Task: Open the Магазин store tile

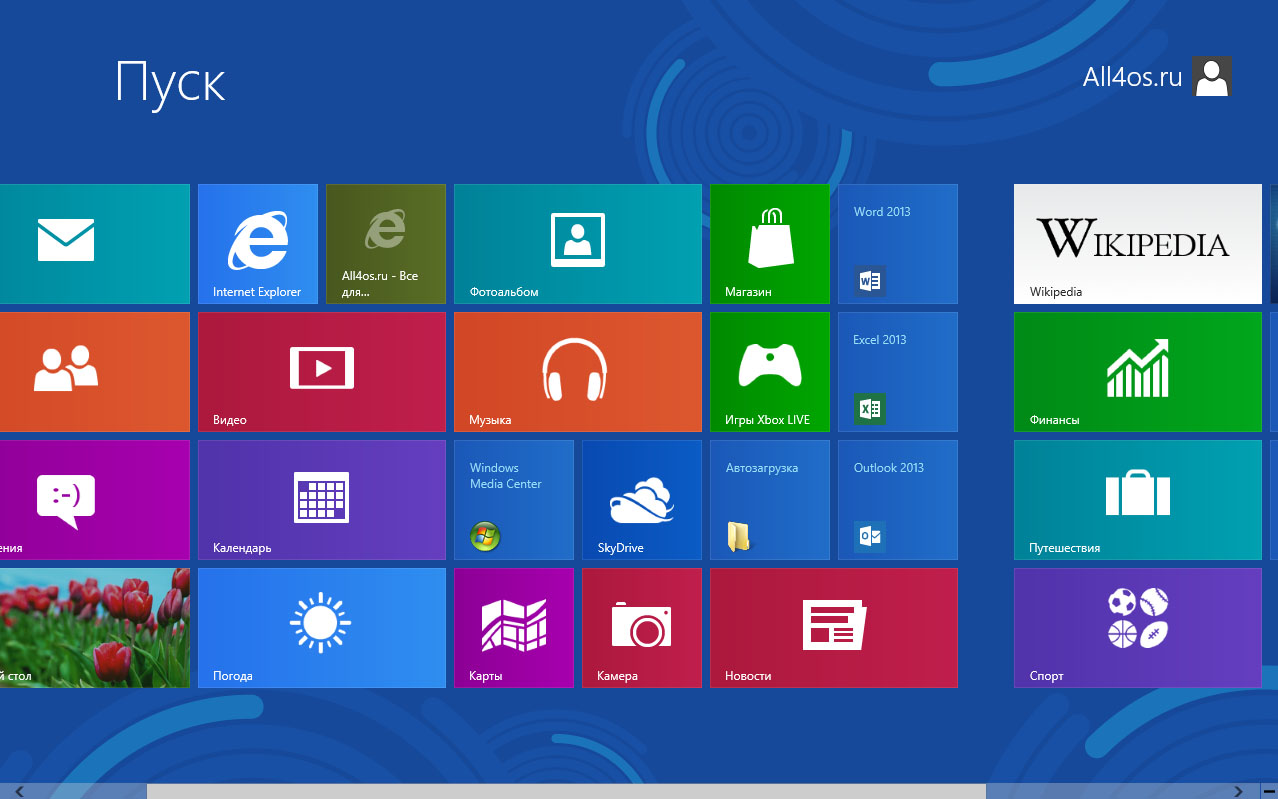Action: (x=770, y=244)
